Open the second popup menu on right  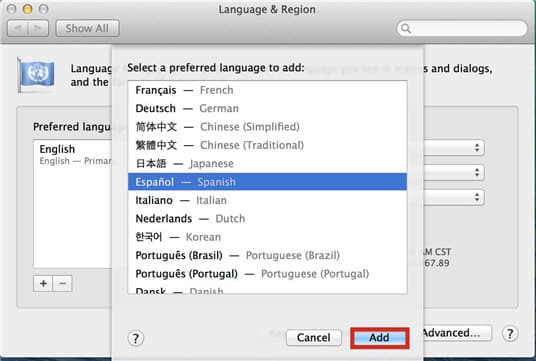454,173
